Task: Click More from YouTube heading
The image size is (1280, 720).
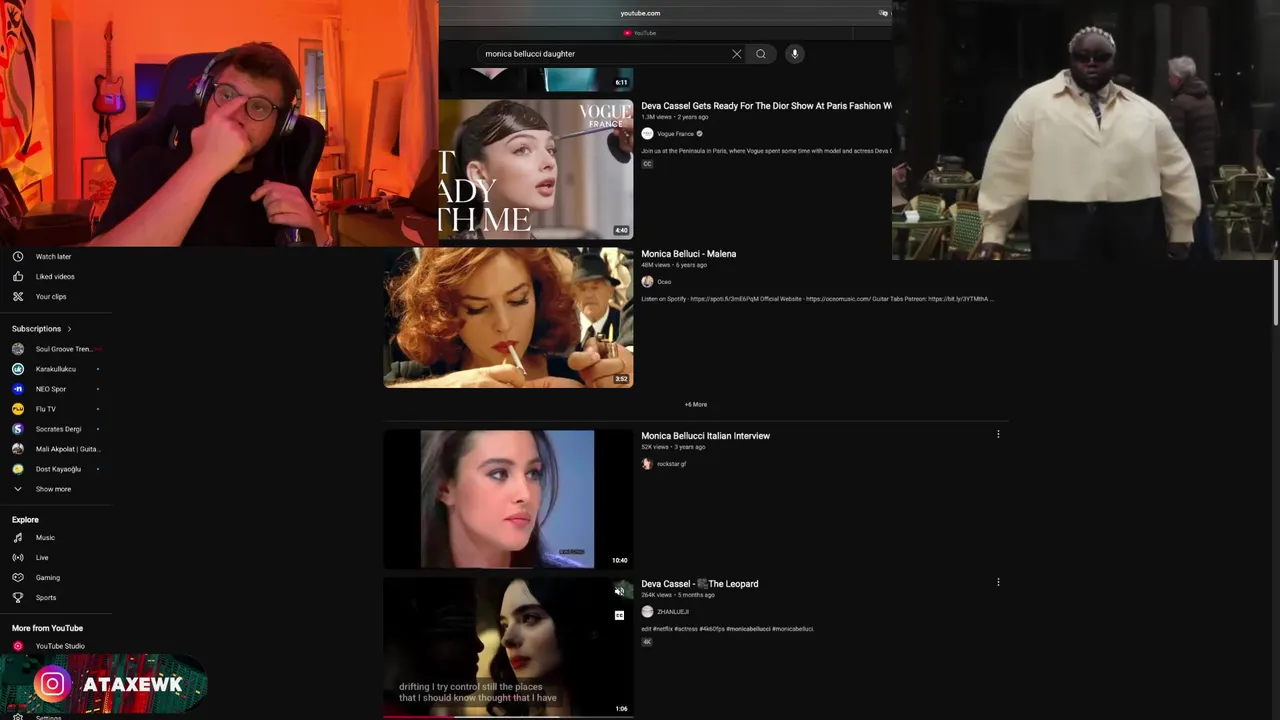Action: (x=47, y=628)
